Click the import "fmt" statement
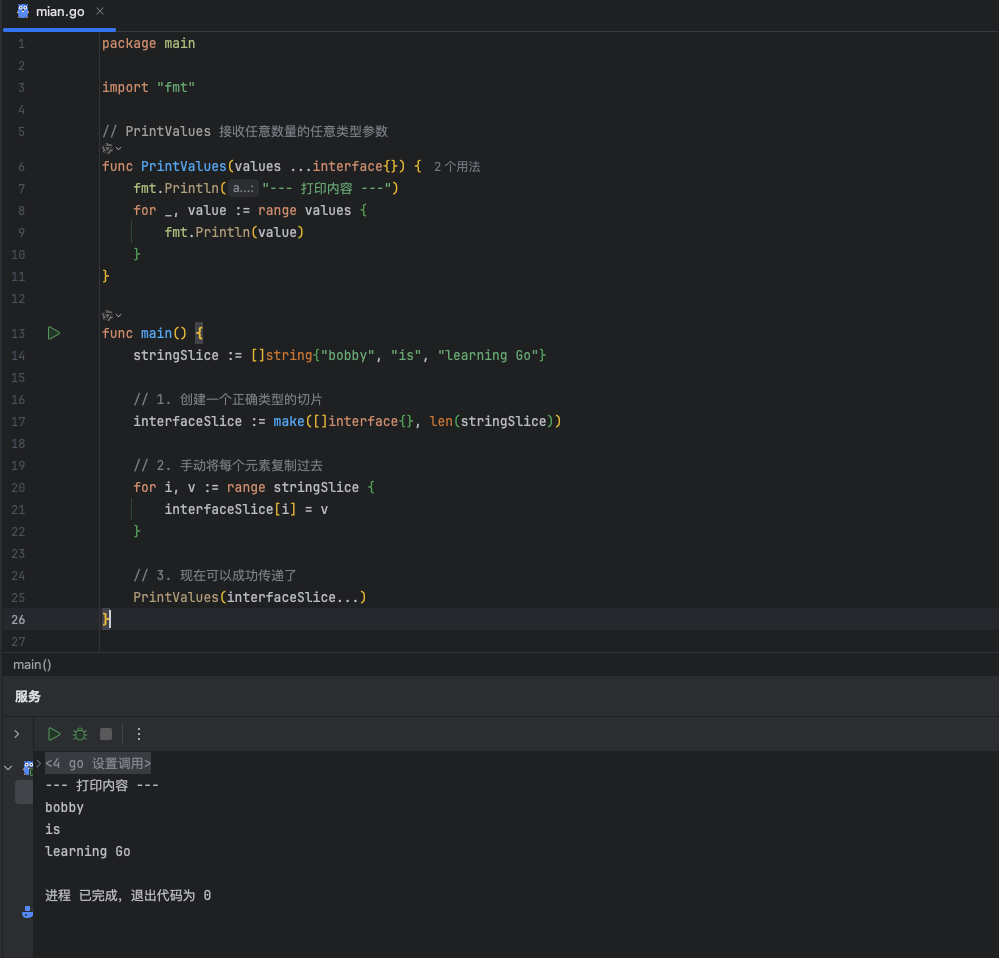The image size is (999, 958). [148, 87]
